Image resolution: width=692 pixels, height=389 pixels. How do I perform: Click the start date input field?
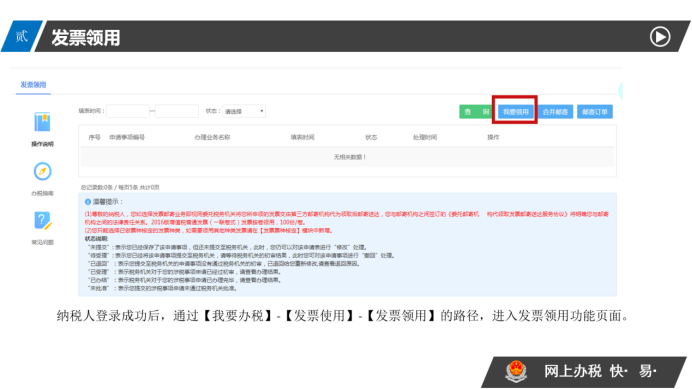128,111
